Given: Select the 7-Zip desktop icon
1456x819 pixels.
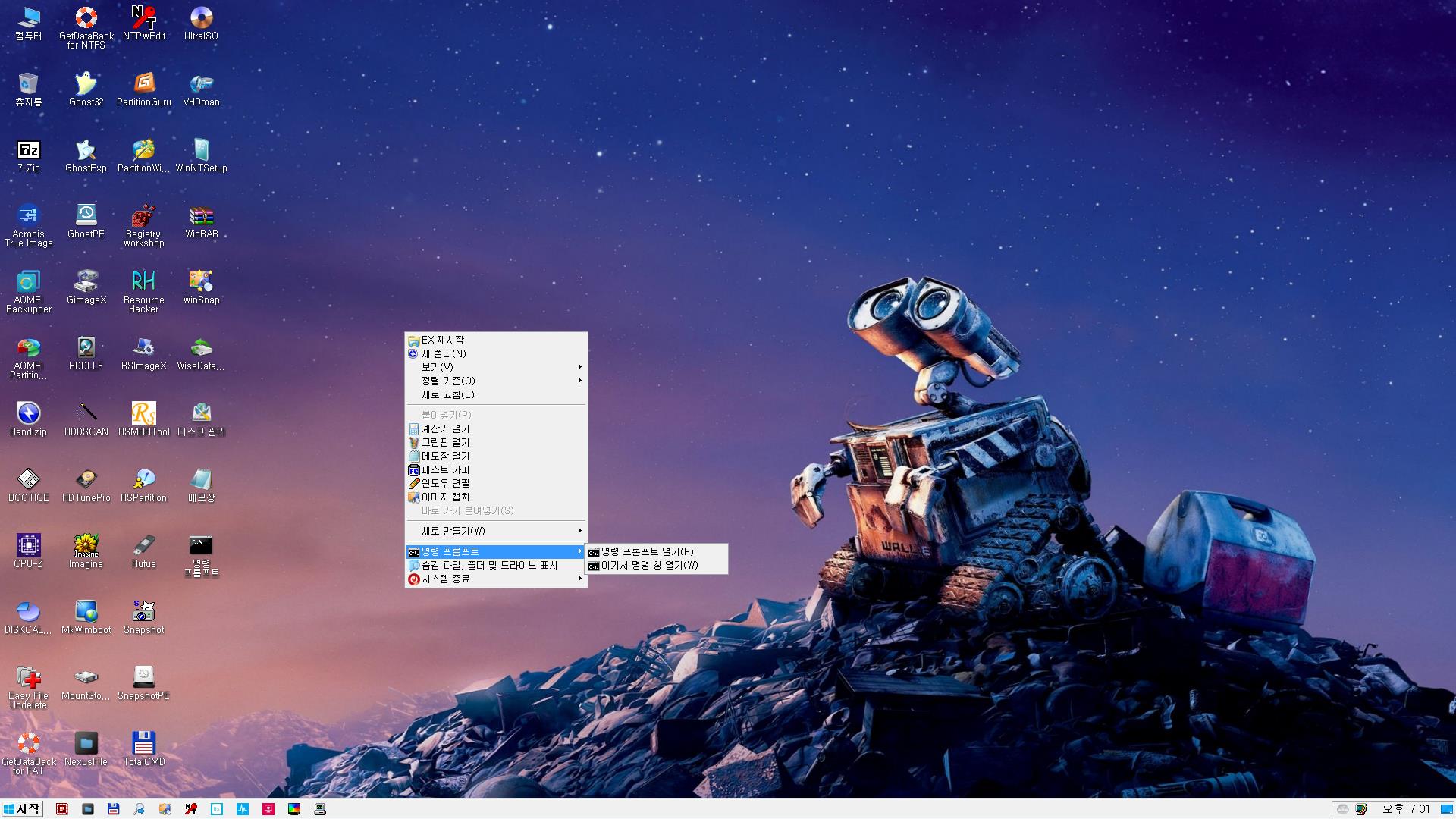Looking at the screenshot, I should click(29, 155).
